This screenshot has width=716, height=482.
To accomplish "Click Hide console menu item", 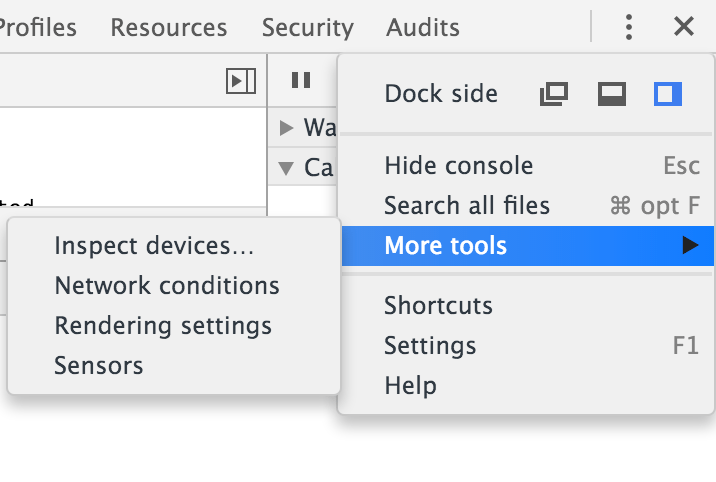I will point(459,165).
